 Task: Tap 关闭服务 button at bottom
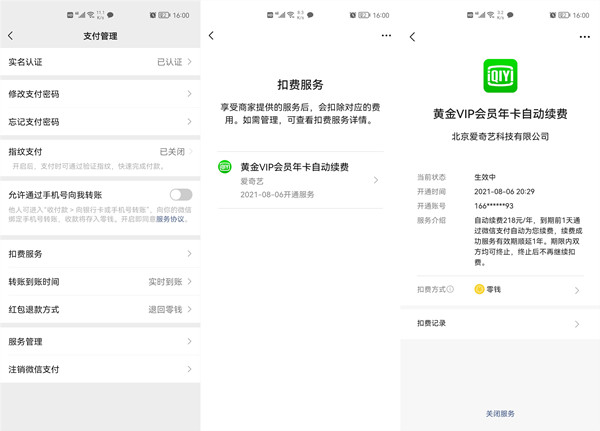click(500, 413)
